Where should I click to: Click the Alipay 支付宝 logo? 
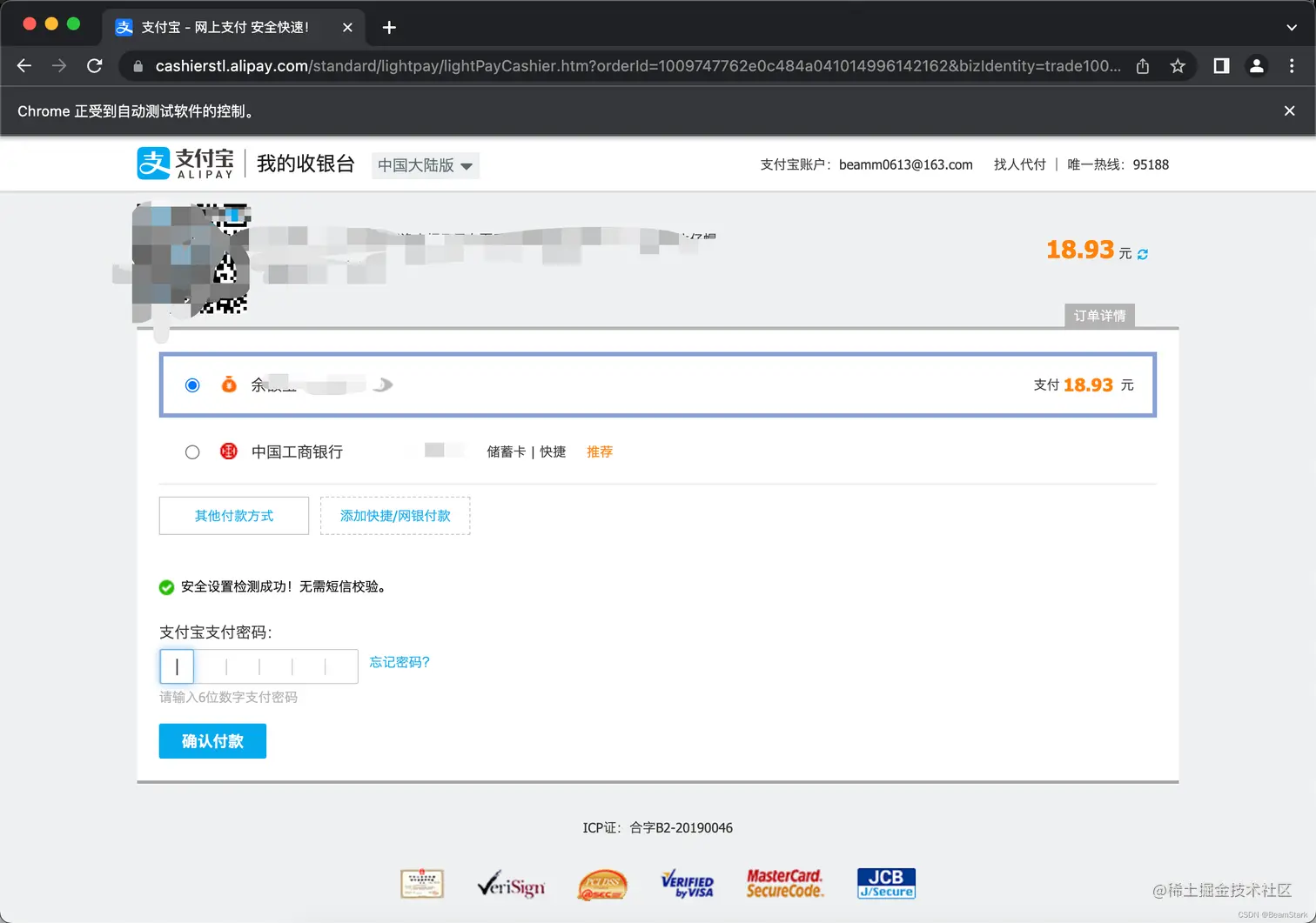coord(184,163)
